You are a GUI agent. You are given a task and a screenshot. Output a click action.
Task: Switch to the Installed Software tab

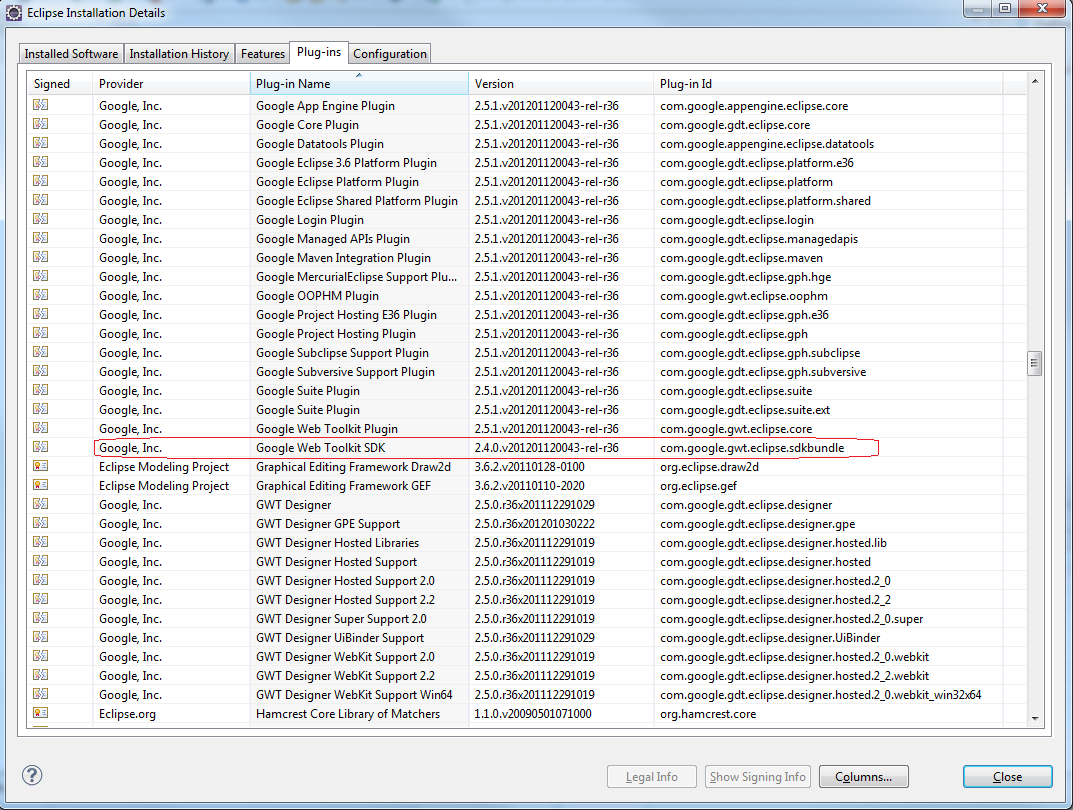click(70, 53)
